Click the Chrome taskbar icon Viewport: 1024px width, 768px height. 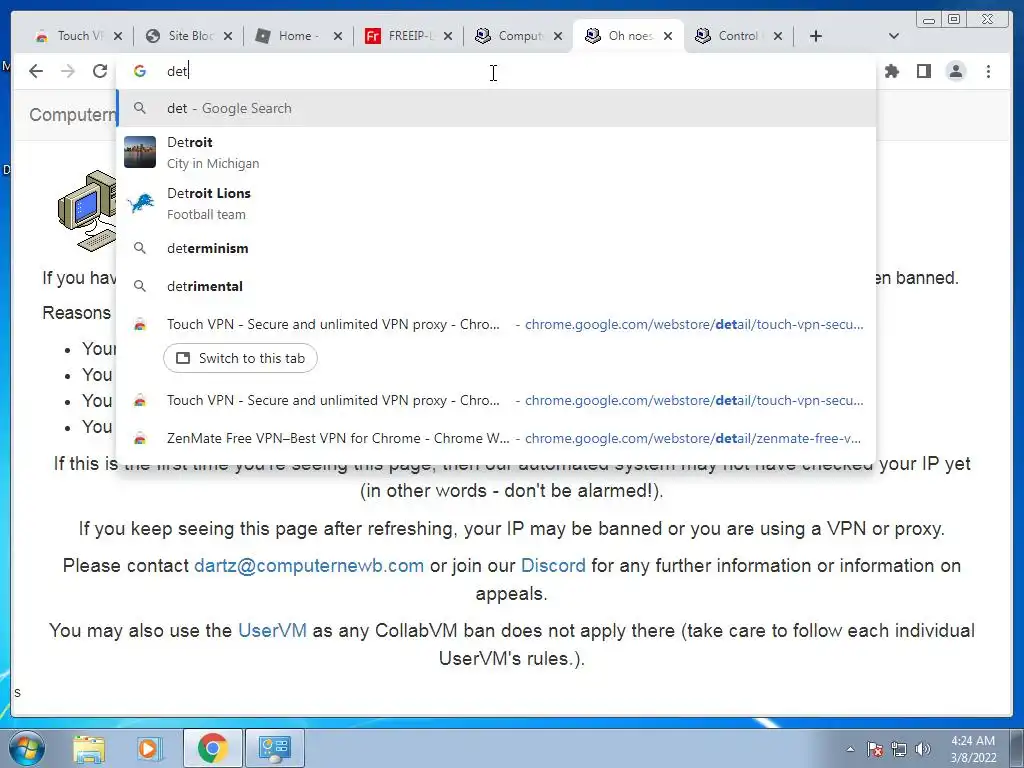(212, 748)
